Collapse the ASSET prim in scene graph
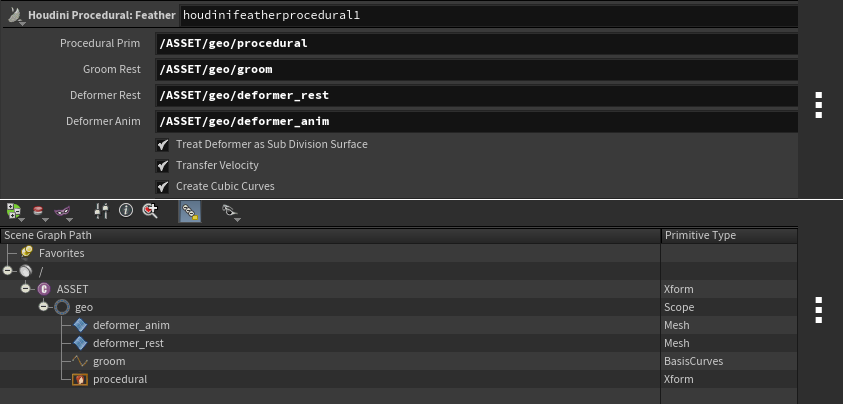843x404 pixels. [25, 289]
